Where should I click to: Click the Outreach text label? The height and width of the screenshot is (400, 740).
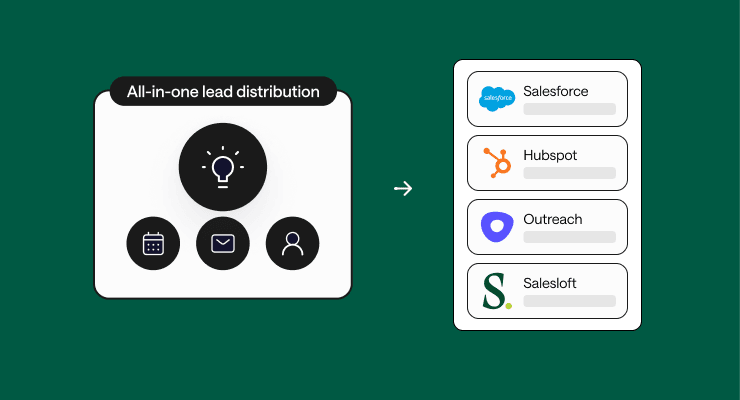(x=553, y=219)
